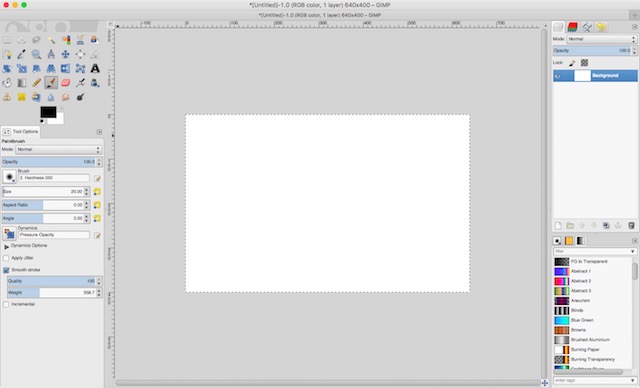The image size is (640, 388).
Task: Open the layer Mode dropdown
Action: pos(601,39)
